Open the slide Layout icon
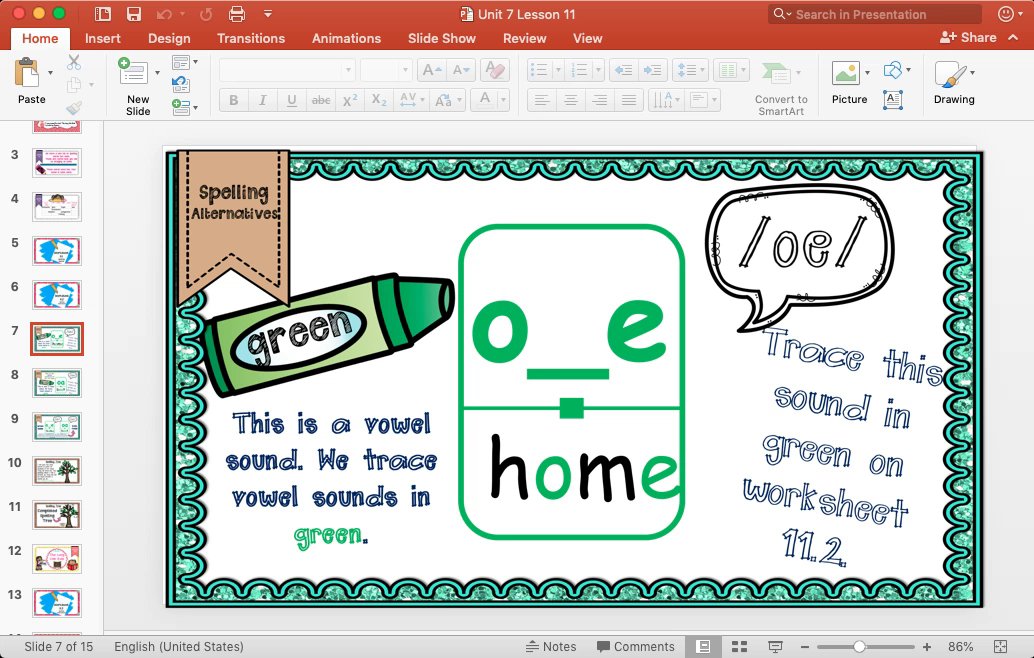The height and width of the screenshot is (658, 1034). pyautogui.click(x=181, y=63)
